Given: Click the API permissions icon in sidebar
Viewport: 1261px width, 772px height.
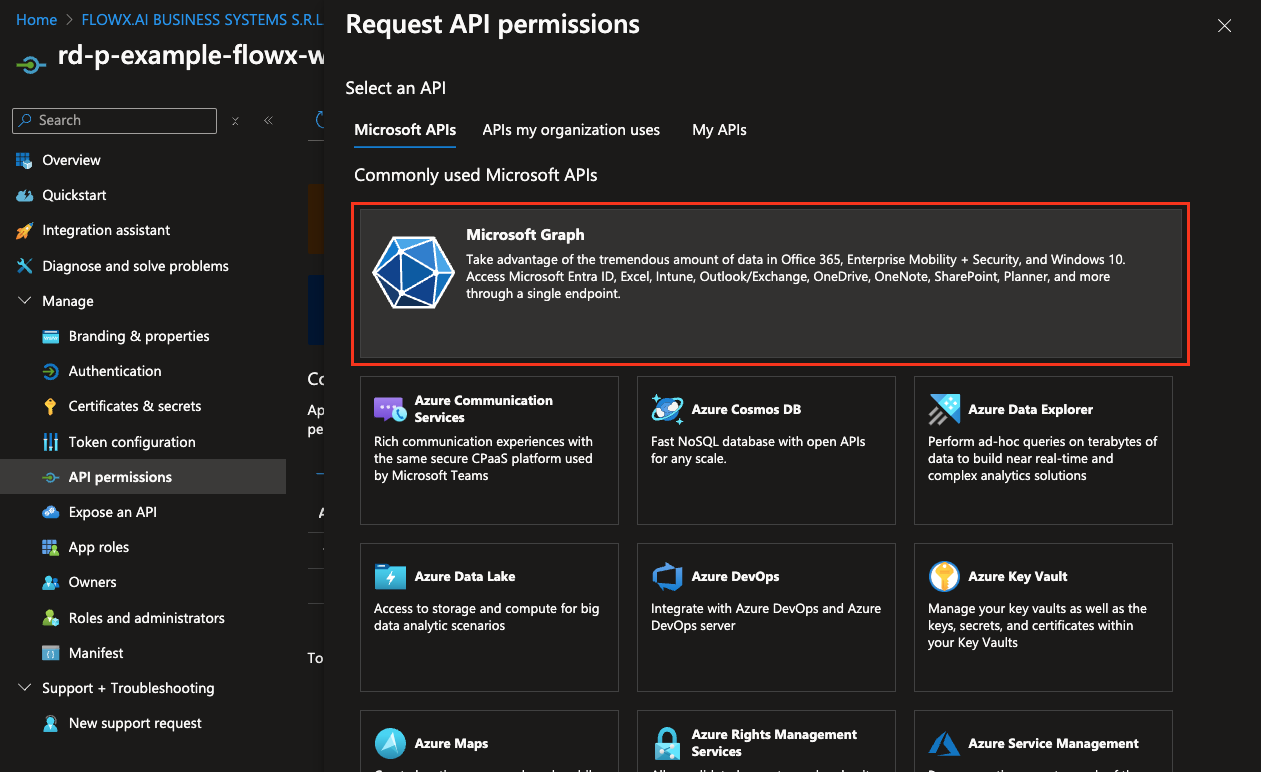Looking at the screenshot, I should [50, 477].
